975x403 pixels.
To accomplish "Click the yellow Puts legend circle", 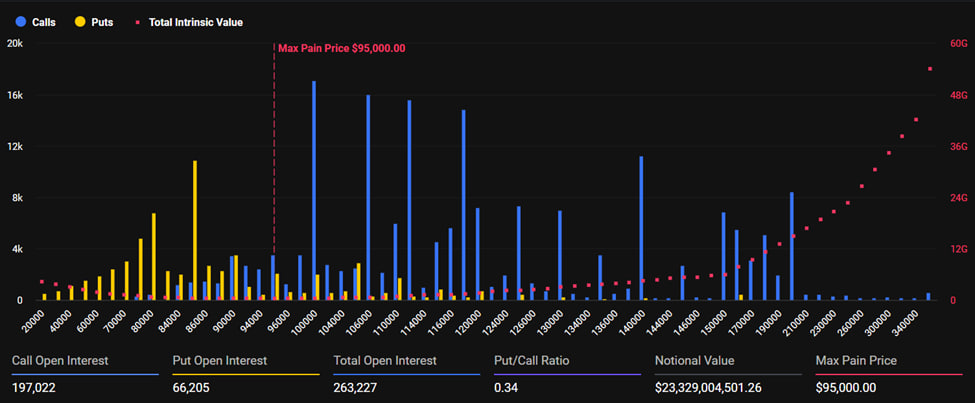I will click(x=80, y=22).
